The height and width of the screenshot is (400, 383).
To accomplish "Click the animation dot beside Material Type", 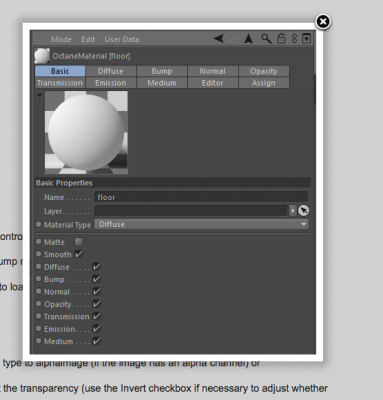I will [x=39, y=224].
